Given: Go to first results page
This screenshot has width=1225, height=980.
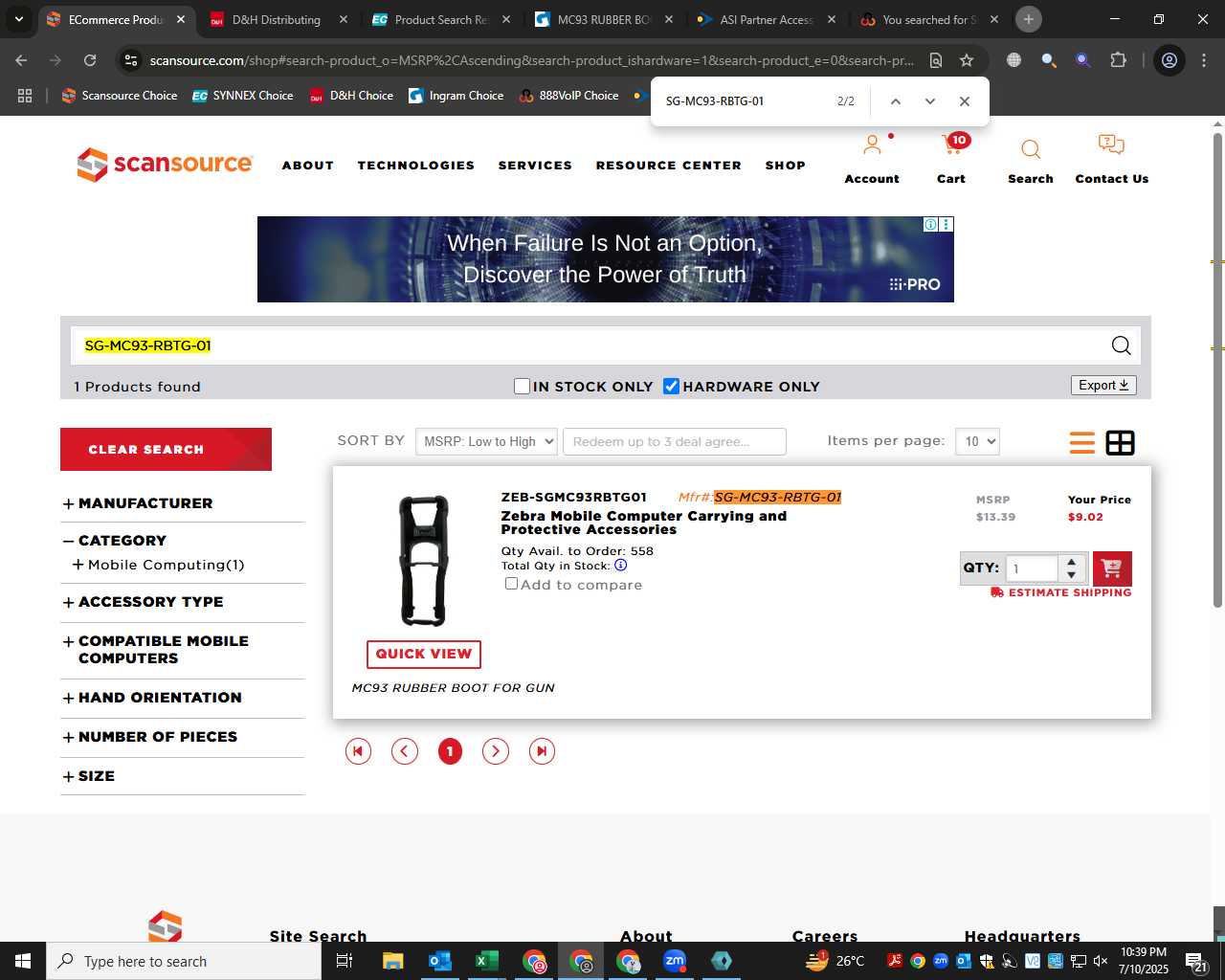Looking at the screenshot, I should 358,751.
